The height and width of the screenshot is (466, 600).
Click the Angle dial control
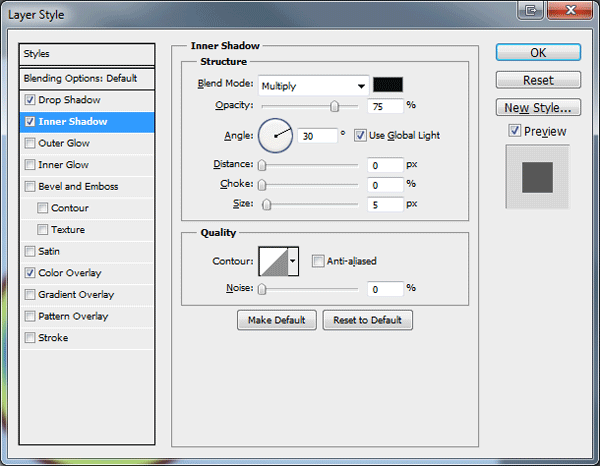pos(276,136)
